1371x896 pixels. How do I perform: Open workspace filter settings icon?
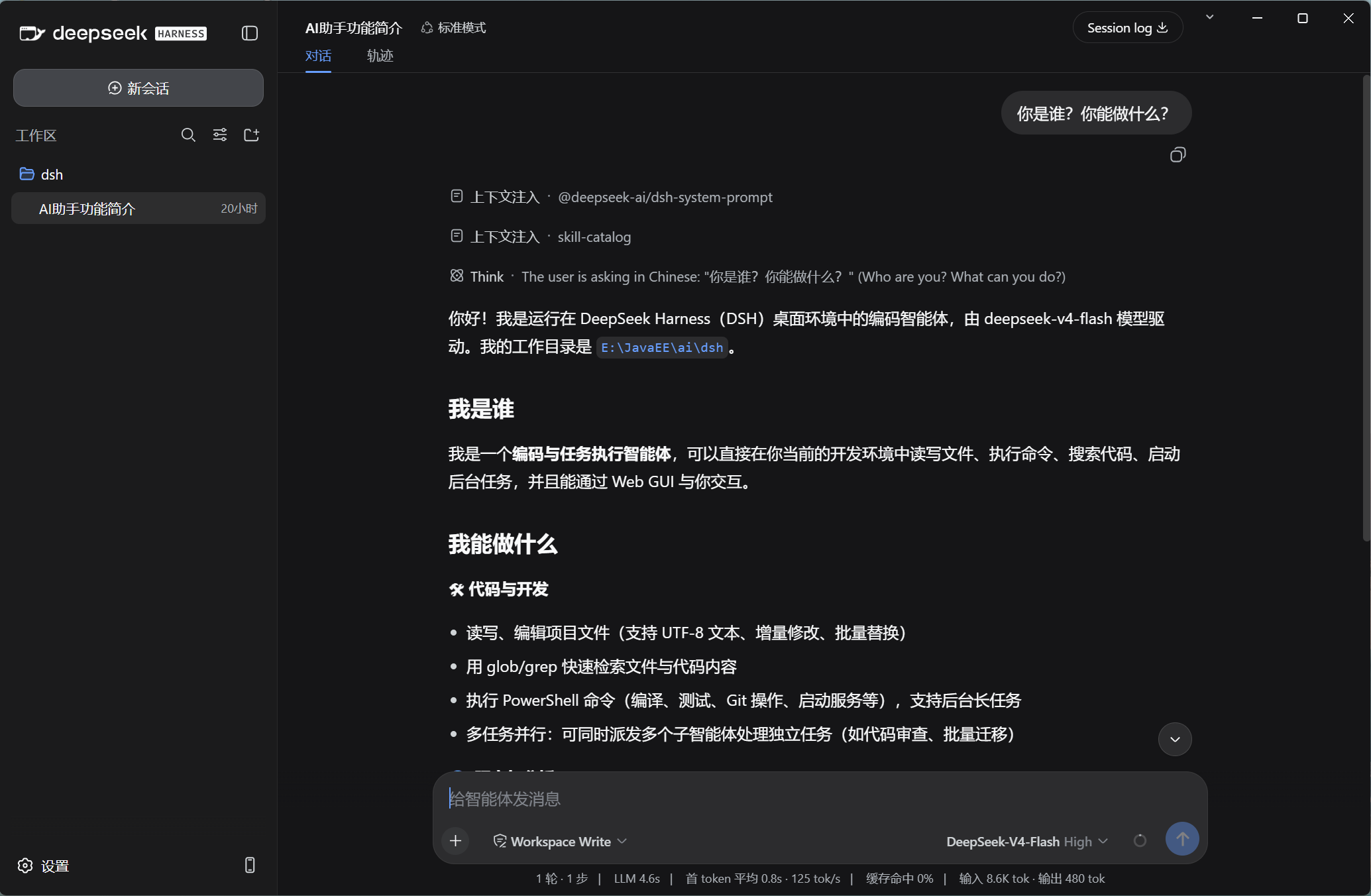[220, 135]
